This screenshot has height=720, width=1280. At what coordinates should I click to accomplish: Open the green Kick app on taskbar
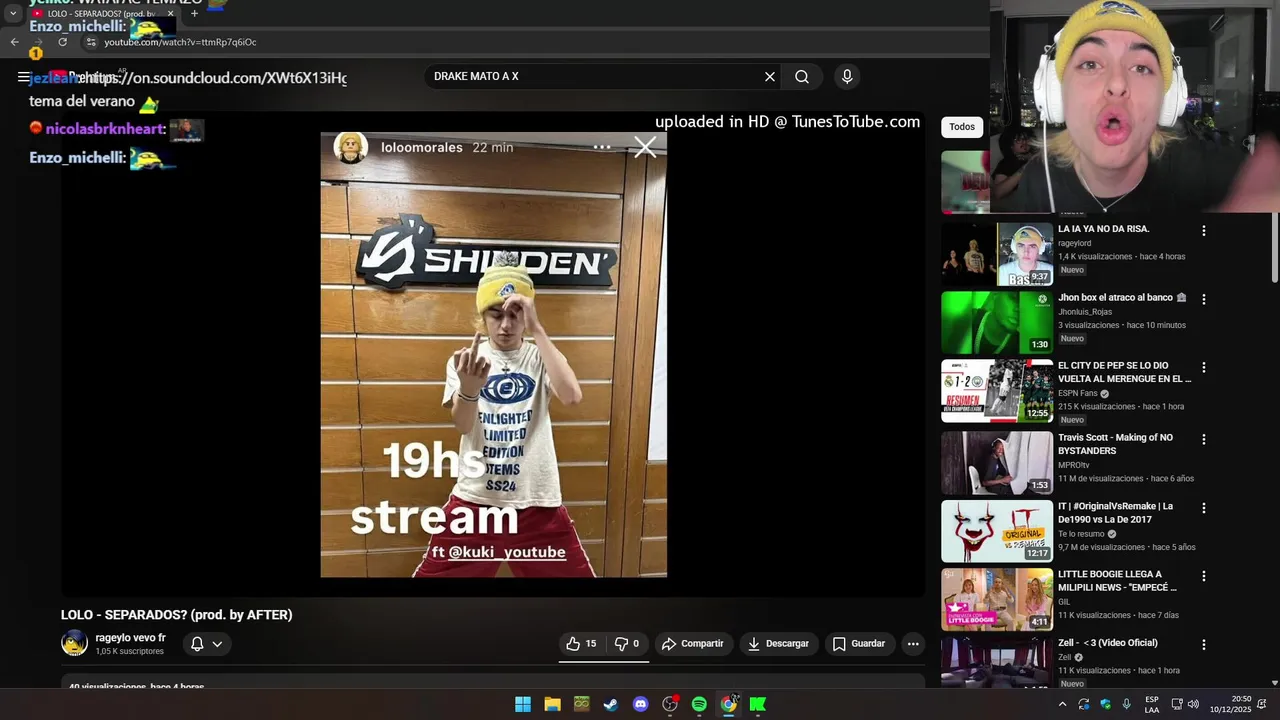tap(758, 704)
